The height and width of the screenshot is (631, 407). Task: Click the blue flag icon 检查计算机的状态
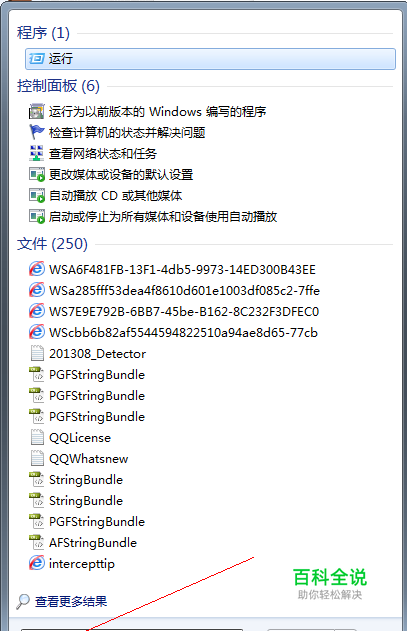37,132
